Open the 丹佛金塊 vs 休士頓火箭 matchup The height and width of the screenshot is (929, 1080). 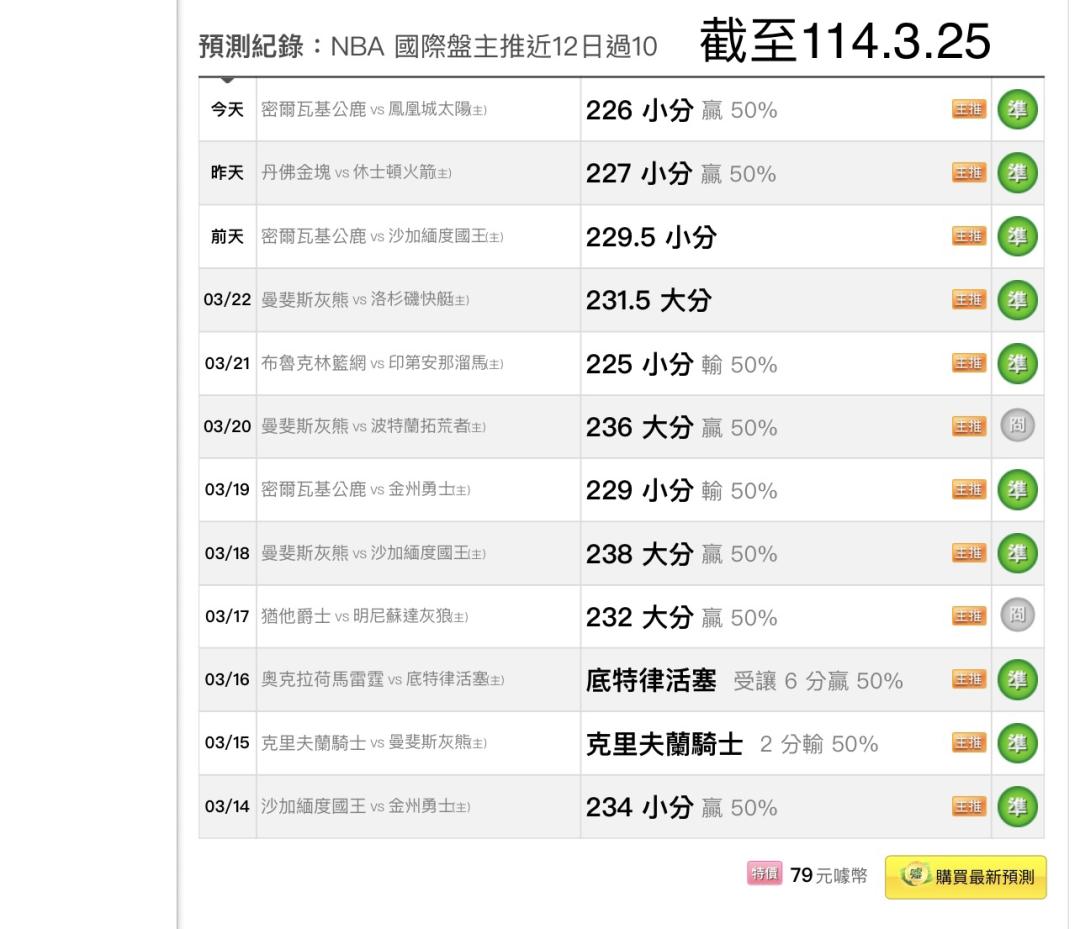[356, 174]
